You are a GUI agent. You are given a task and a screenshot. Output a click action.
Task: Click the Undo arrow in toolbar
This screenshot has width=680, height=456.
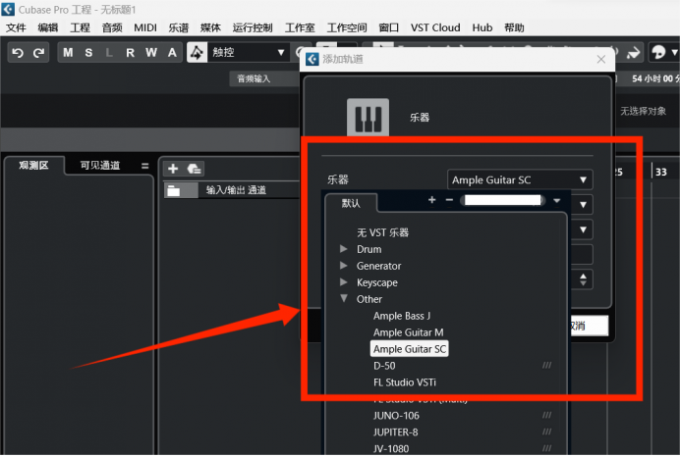click(18, 53)
